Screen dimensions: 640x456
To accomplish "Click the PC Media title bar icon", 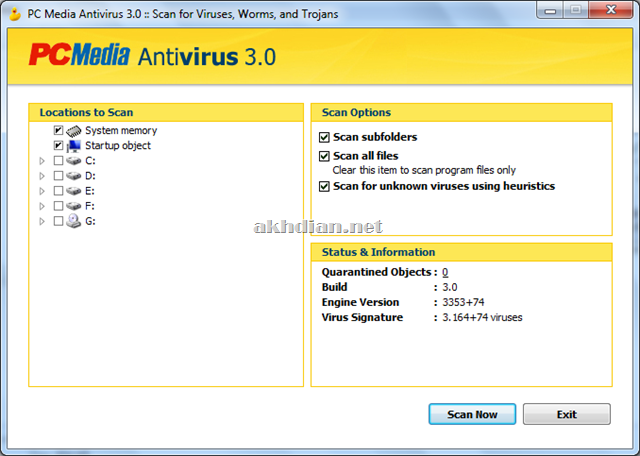I will click(x=14, y=13).
